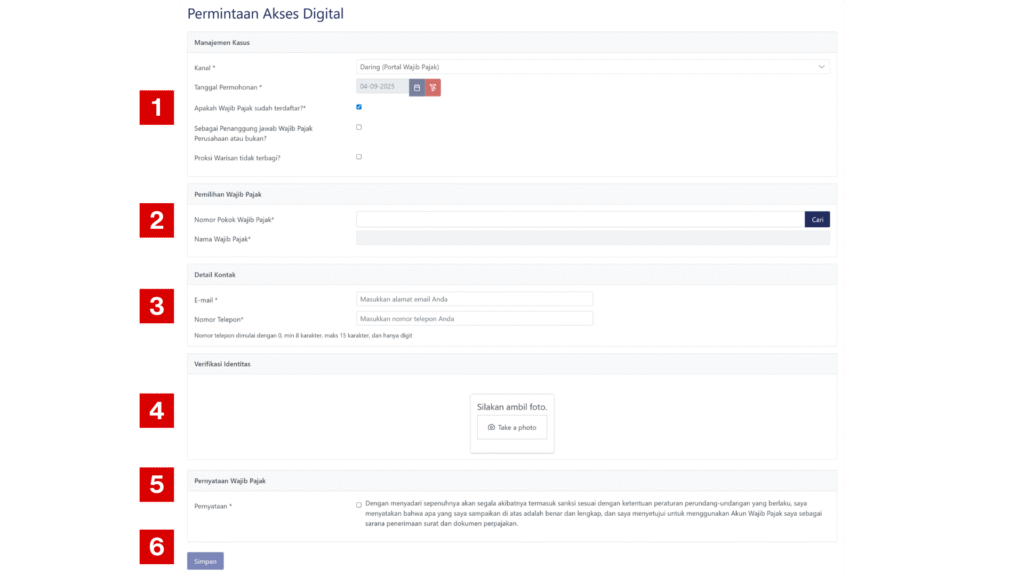Check the Pernyataan agreement checkbox
This screenshot has width=1024, height=576.
[359, 505]
